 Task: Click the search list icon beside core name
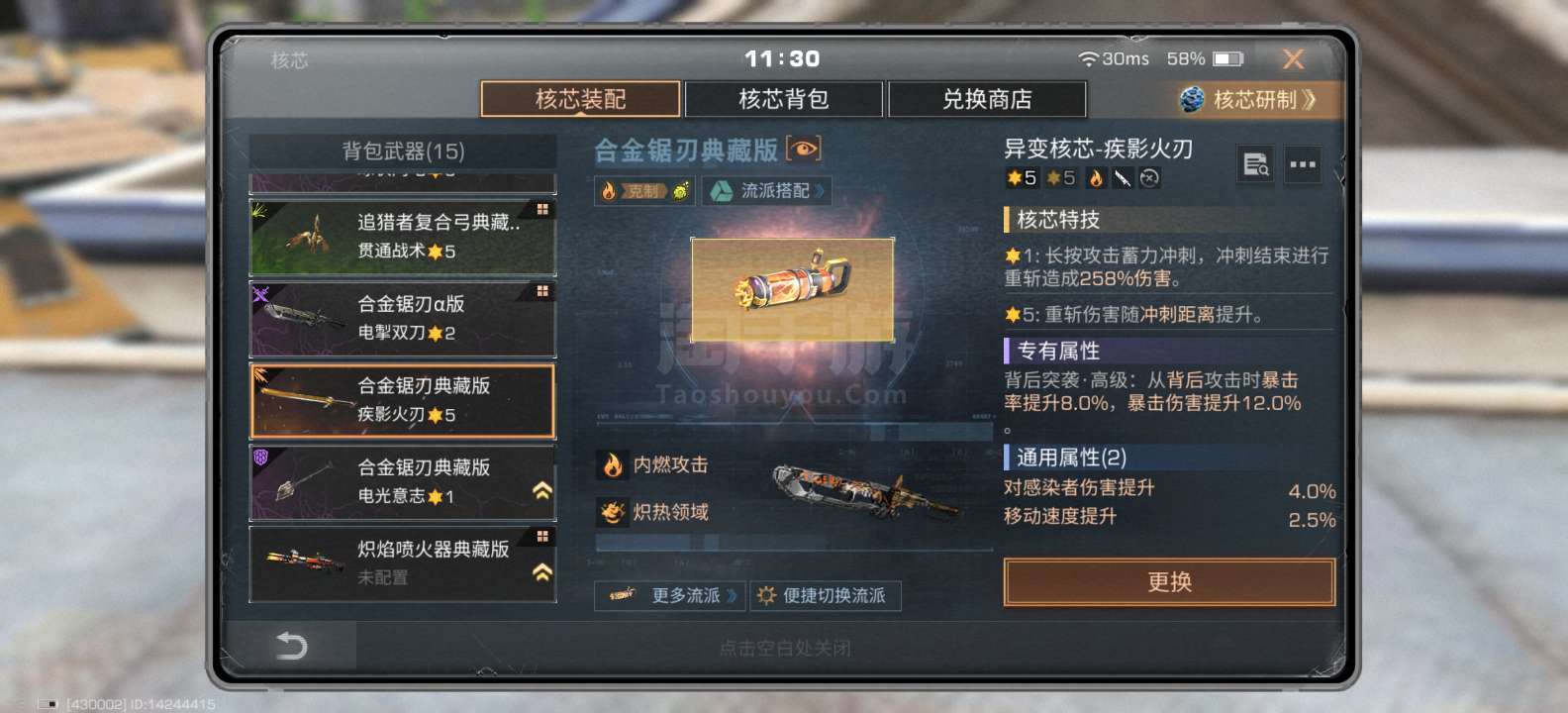1256,164
